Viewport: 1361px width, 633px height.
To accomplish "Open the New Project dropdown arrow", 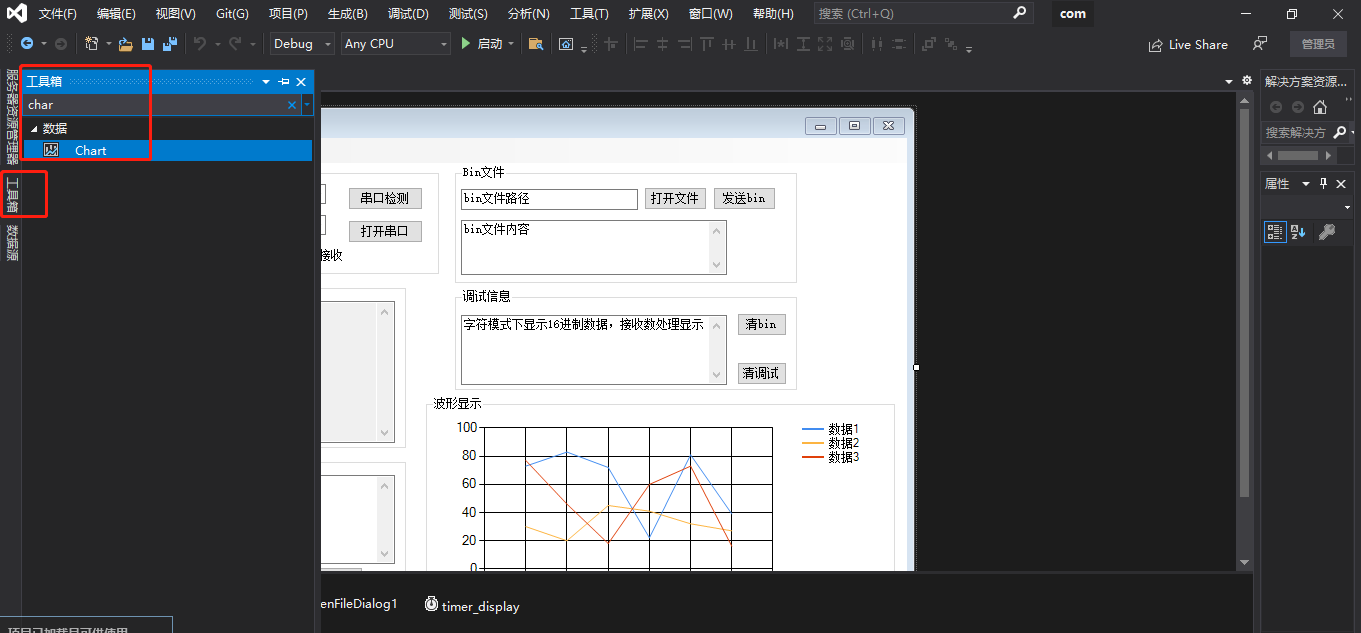I will (109, 44).
